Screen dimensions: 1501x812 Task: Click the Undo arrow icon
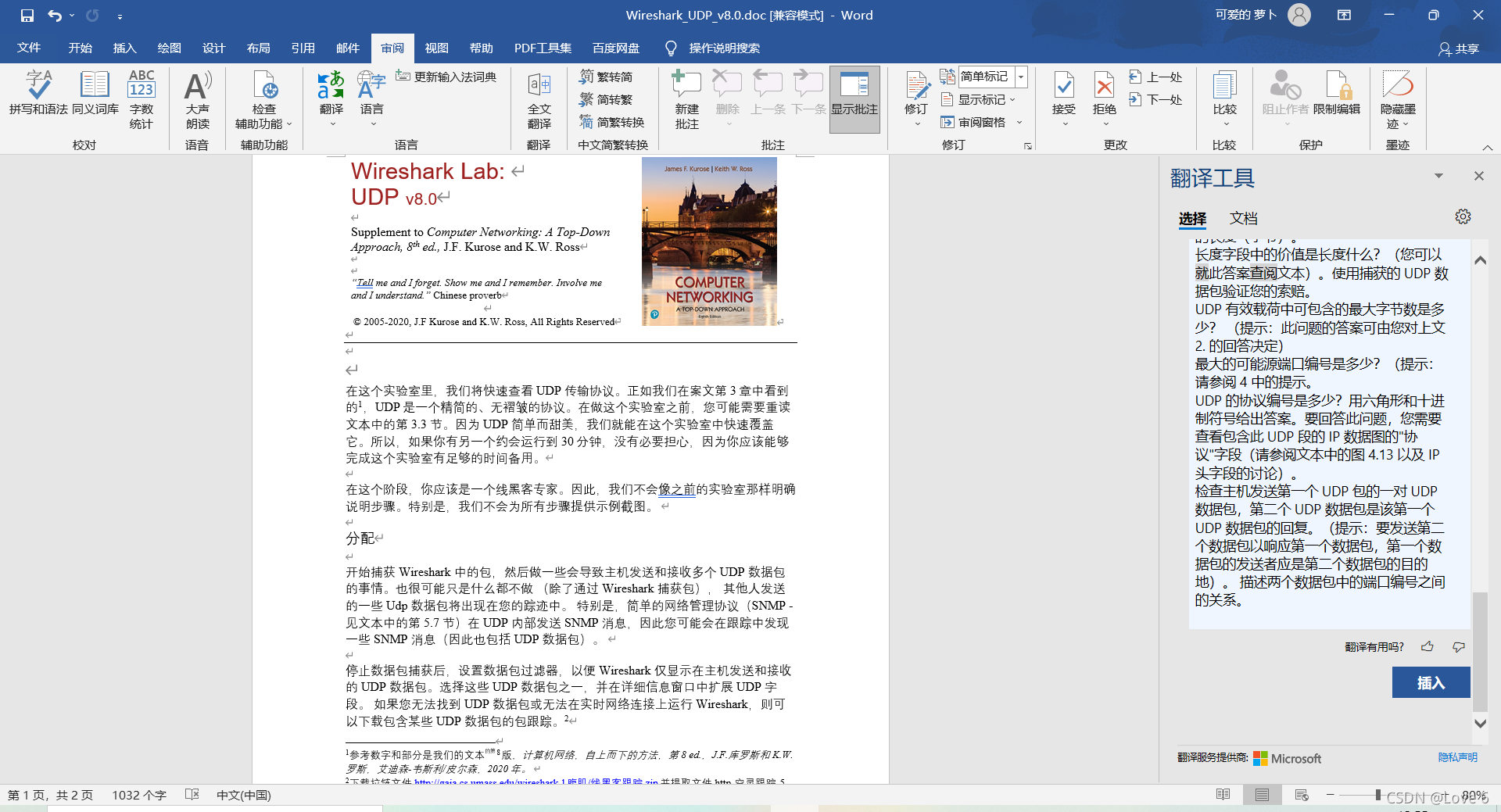pyautogui.click(x=54, y=15)
